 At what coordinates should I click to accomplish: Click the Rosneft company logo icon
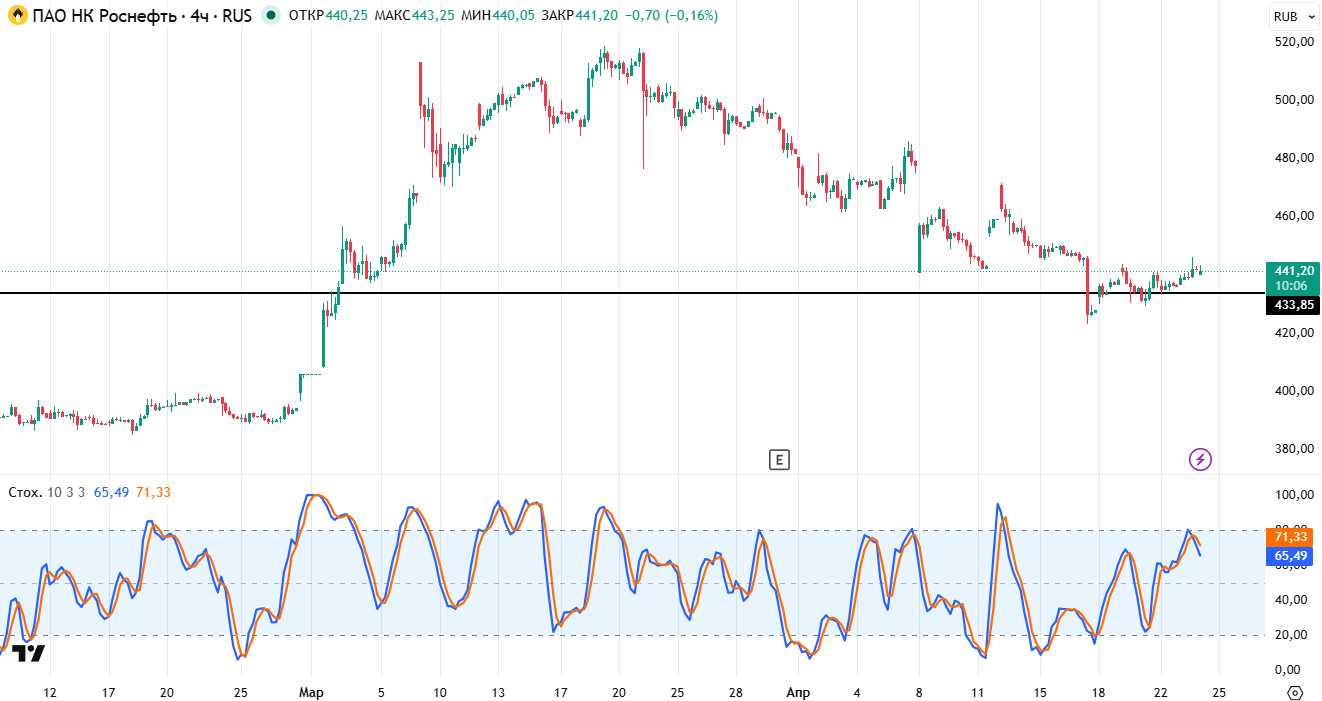click(17, 16)
